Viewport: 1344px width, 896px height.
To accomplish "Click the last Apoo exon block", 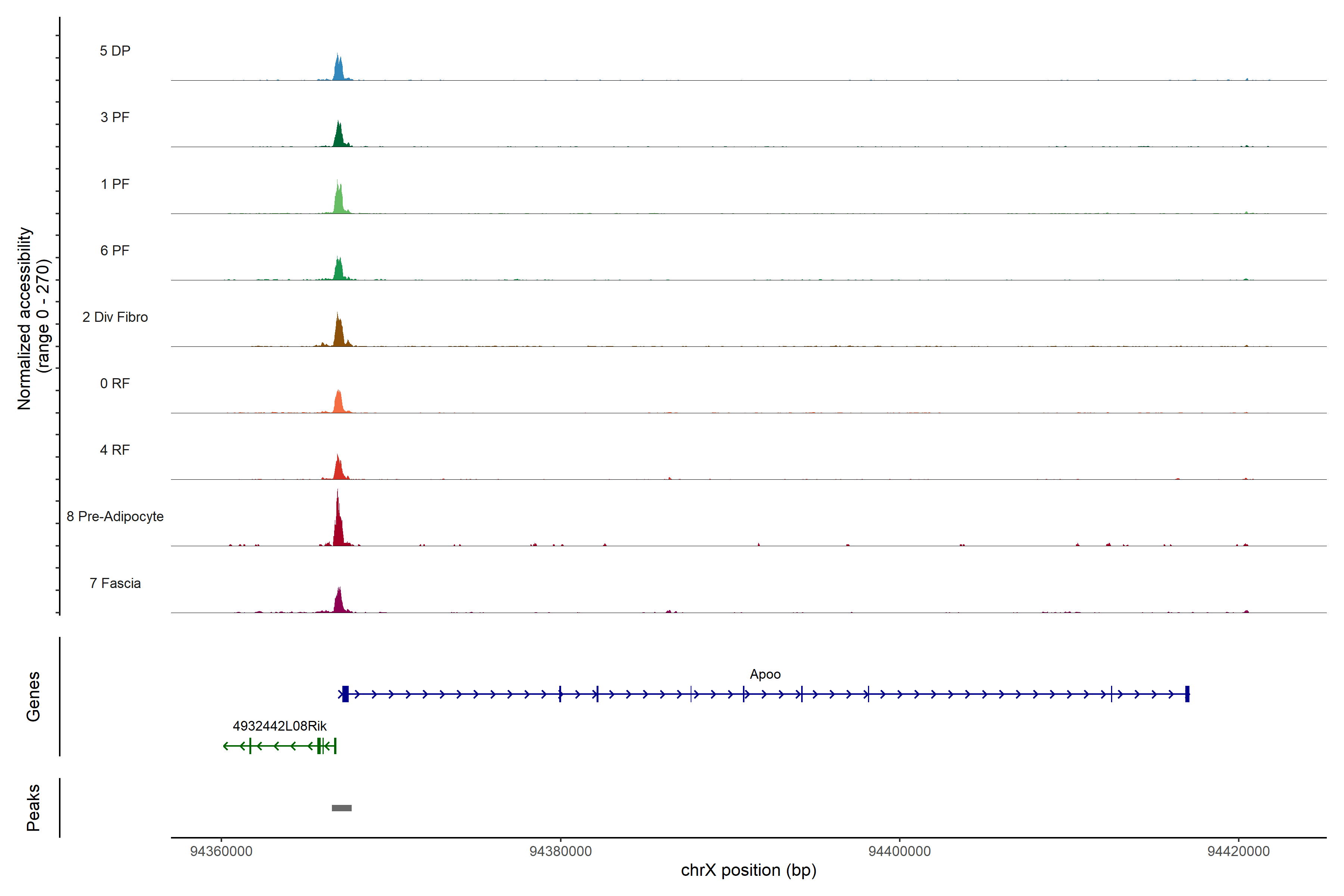I will (1187, 694).
